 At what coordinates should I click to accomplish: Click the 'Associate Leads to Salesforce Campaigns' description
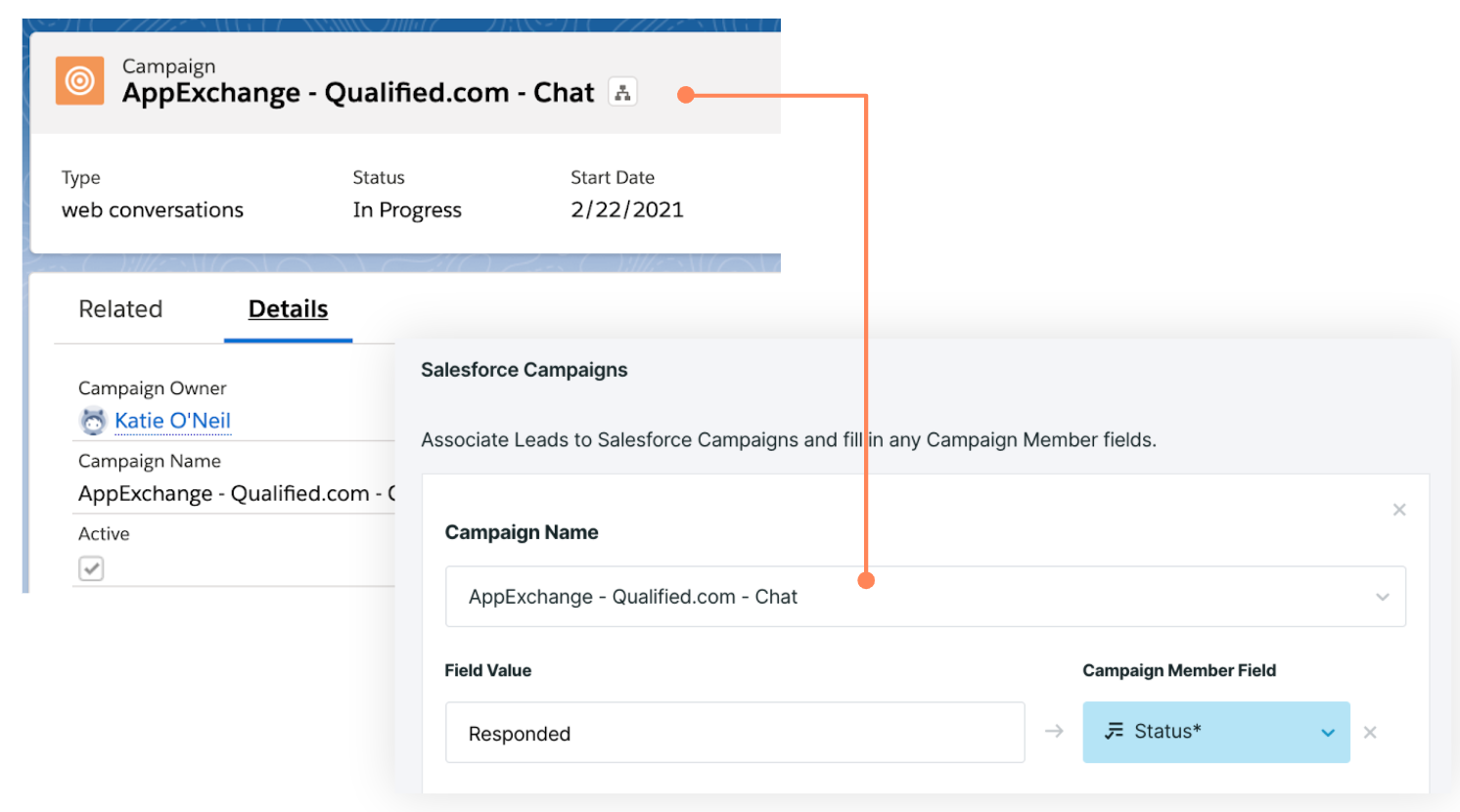pyautogui.click(x=789, y=440)
